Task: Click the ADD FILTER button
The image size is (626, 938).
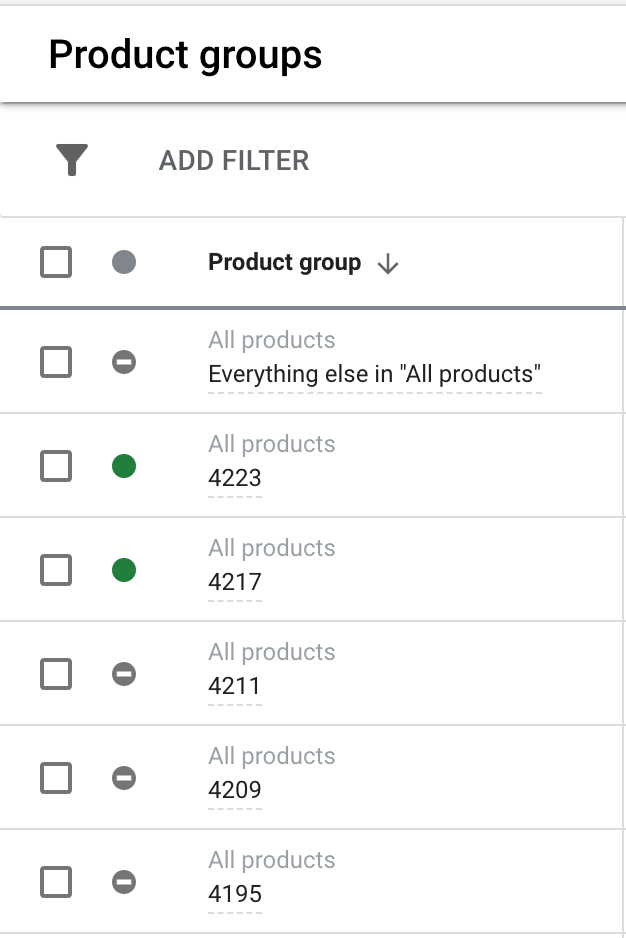Action: 234,161
